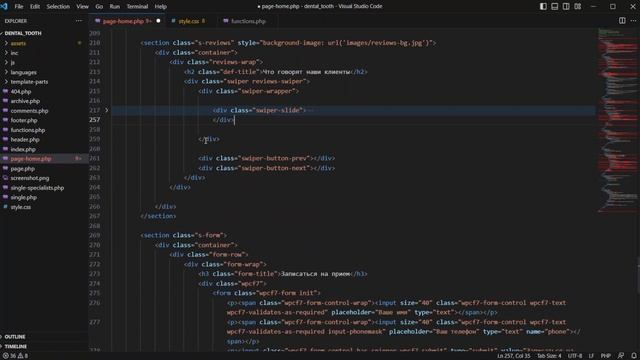Toggle the secondary sidebar layout icon
This screenshot has height=360, width=640.
(x=566, y=7)
